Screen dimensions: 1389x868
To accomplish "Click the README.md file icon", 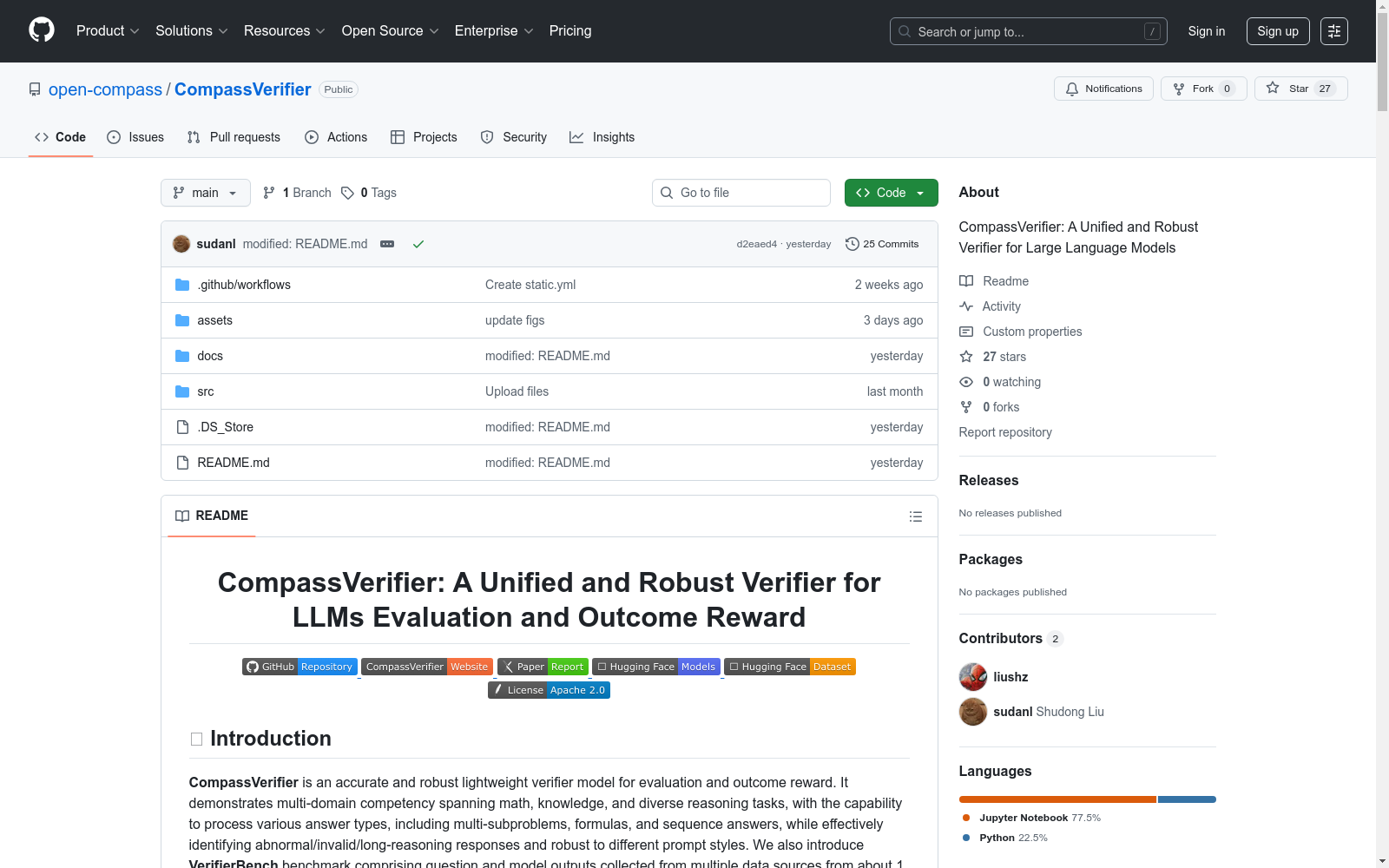I will (x=182, y=463).
